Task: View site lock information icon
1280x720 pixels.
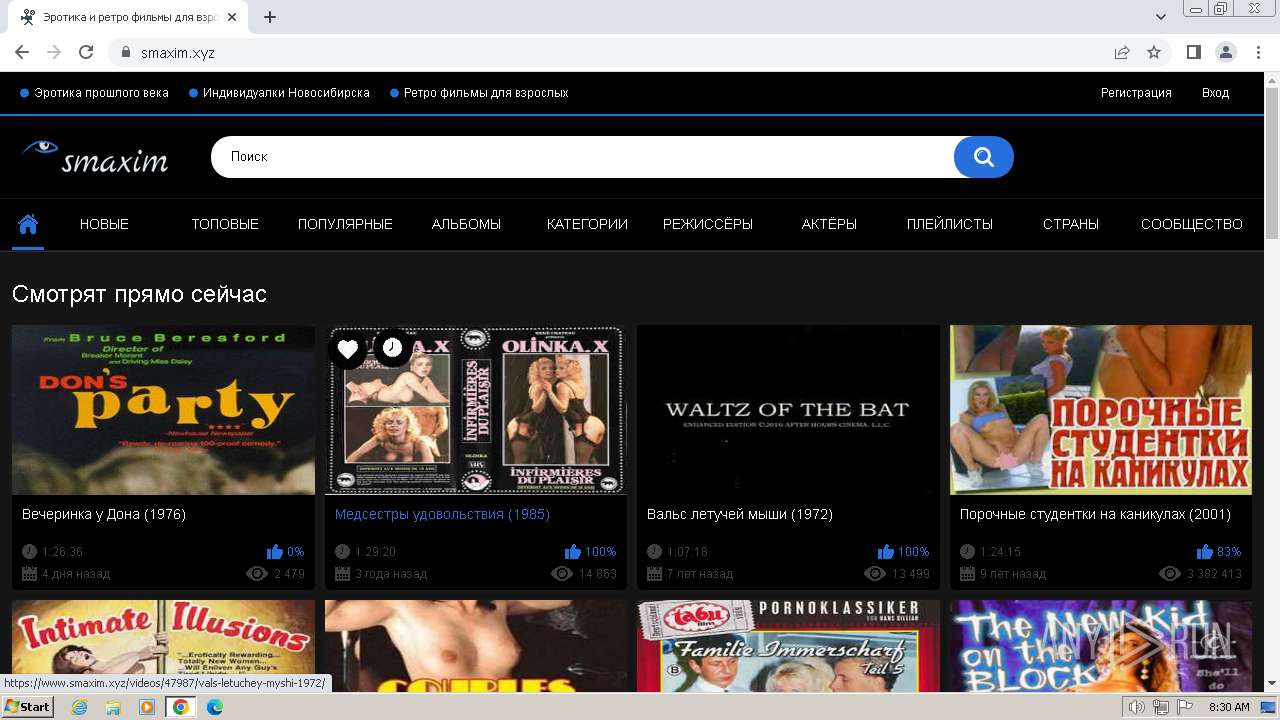Action: point(125,53)
